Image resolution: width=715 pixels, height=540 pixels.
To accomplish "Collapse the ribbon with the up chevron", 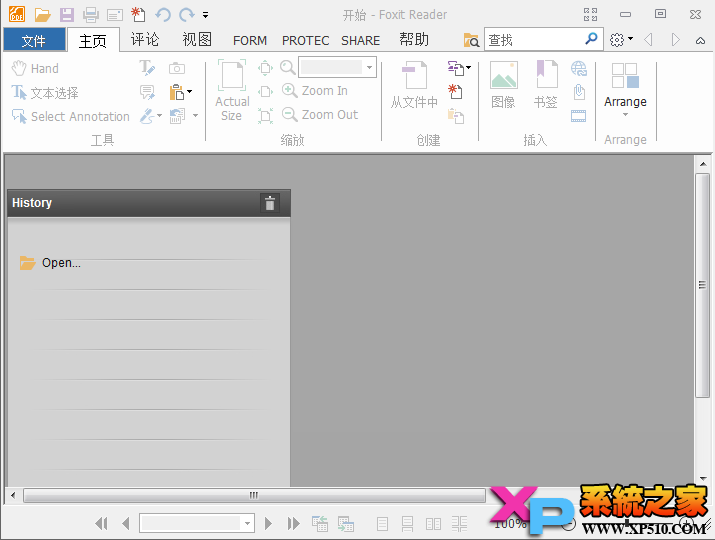I will tap(700, 41).
